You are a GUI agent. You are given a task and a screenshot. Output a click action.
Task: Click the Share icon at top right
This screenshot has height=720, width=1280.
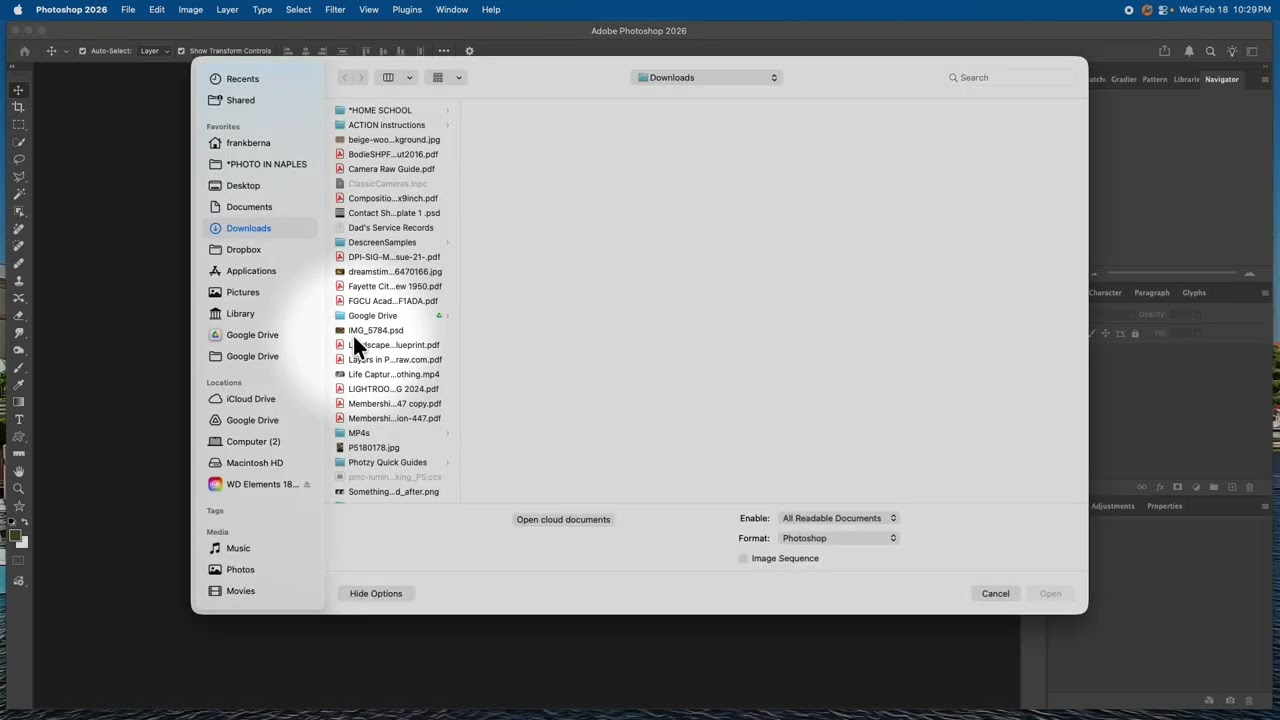(x=1165, y=51)
